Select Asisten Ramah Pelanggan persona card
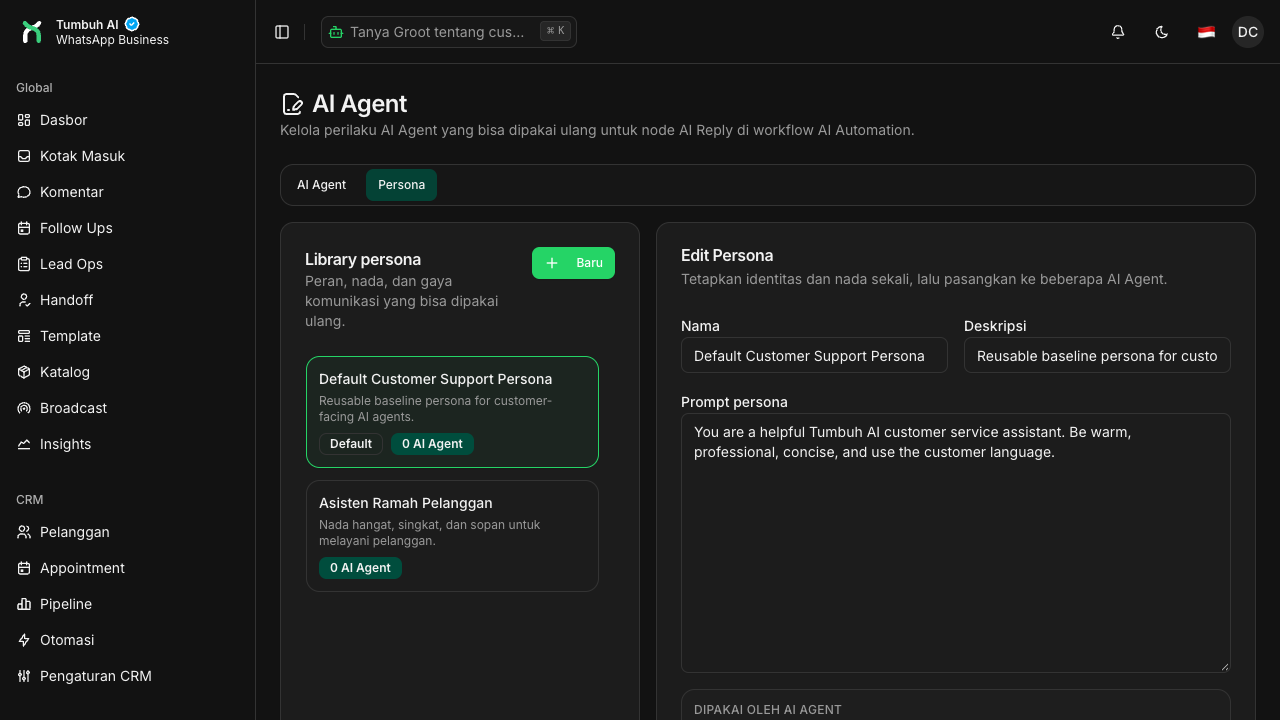Image resolution: width=1280 pixels, height=720 pixels. pyautogui.click(x=452, y=536)
